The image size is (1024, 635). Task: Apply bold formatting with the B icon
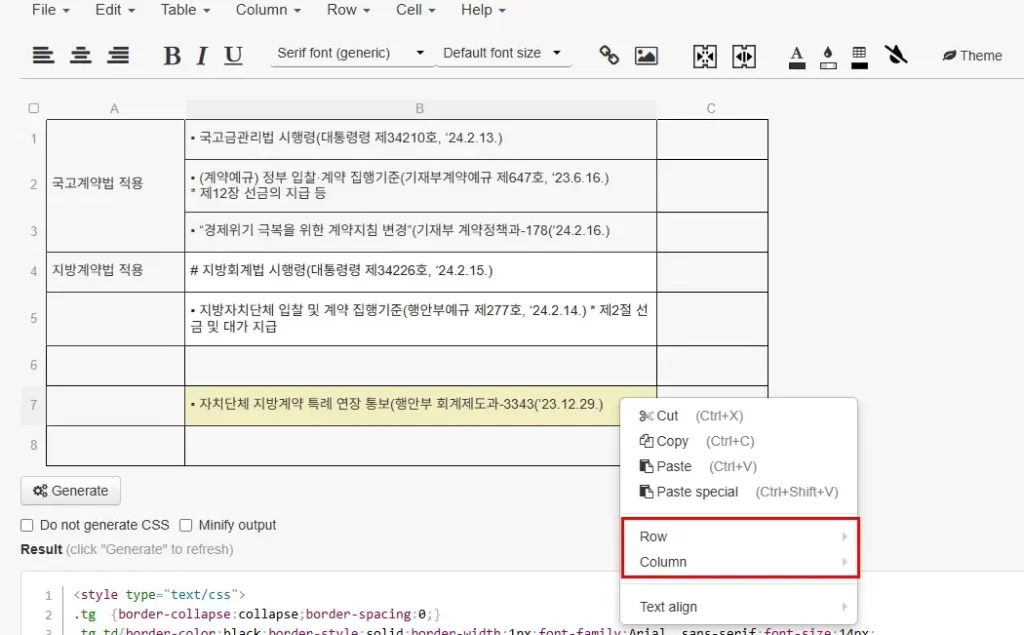(x=172, y=55)
